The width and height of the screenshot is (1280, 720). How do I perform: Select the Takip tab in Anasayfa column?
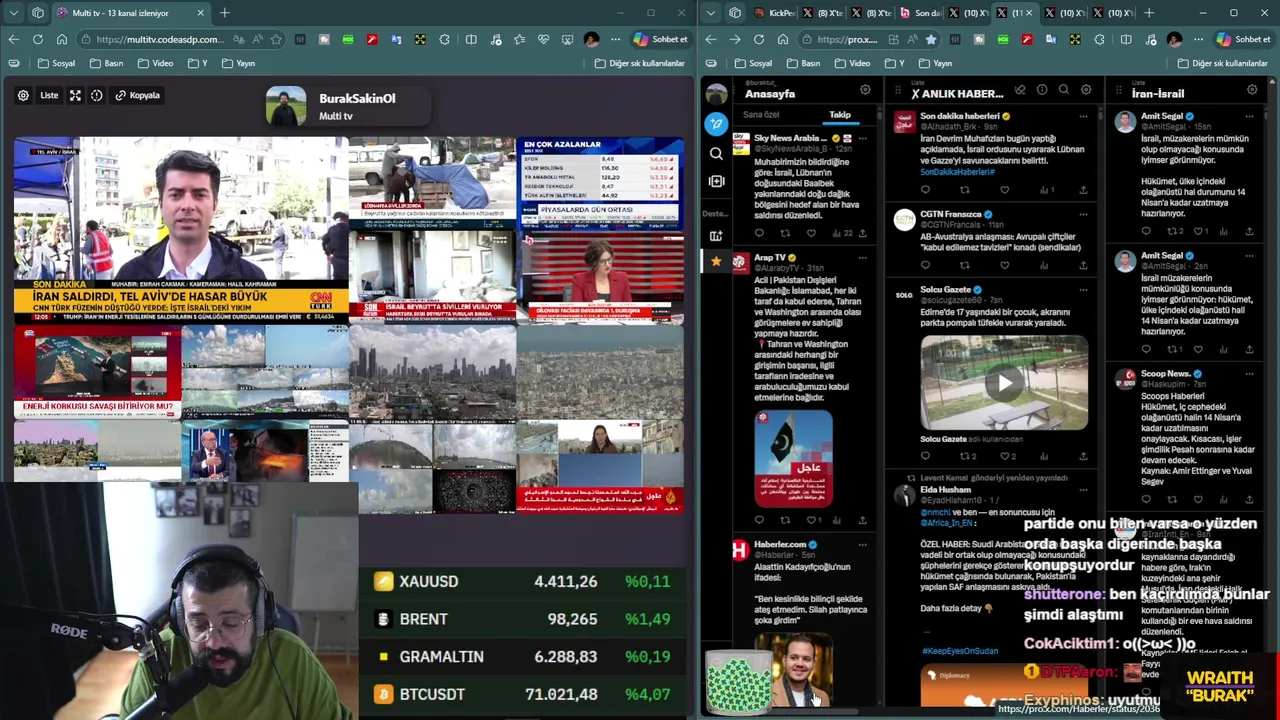(x=840, y=114)
